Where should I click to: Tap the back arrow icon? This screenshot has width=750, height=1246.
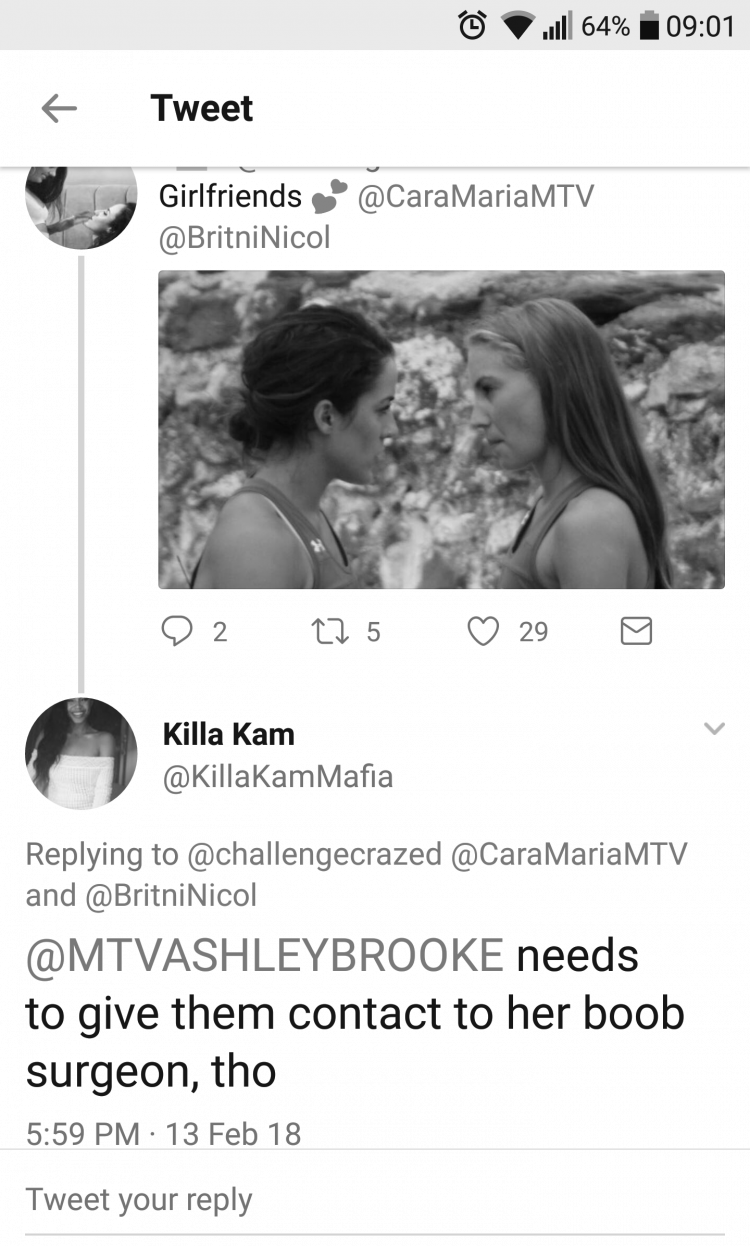(x=59, y=108)
